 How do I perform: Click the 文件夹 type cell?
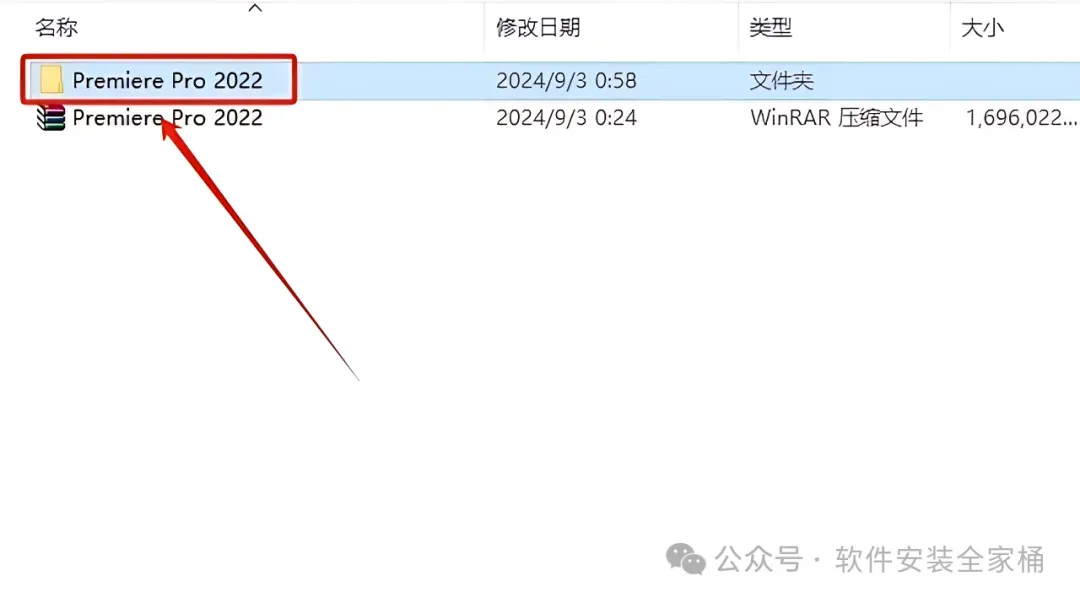click(782, 81)
